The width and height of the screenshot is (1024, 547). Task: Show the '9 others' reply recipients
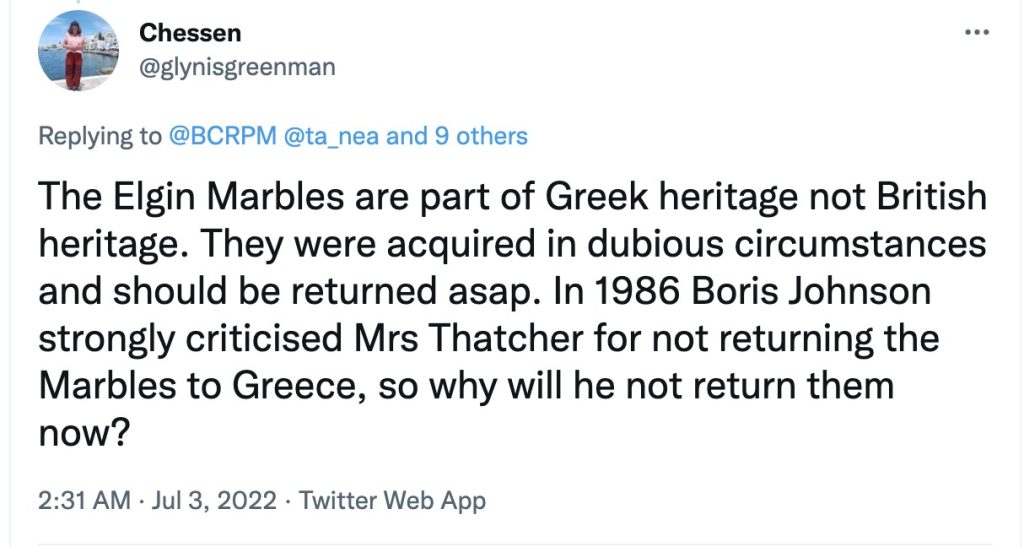tap(480, 136)
